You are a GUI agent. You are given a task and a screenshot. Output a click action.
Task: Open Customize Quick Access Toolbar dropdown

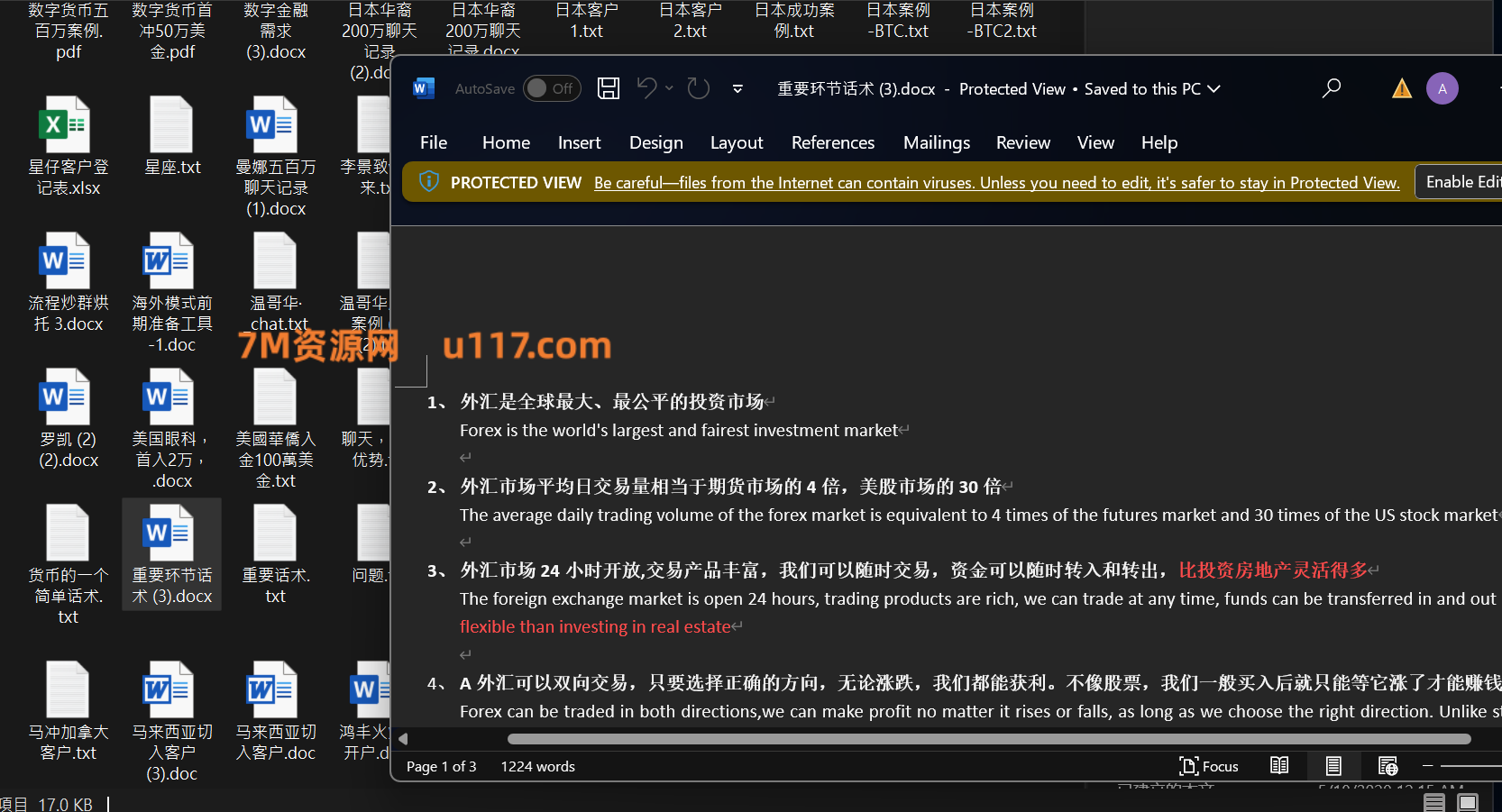tap(737, 88)
